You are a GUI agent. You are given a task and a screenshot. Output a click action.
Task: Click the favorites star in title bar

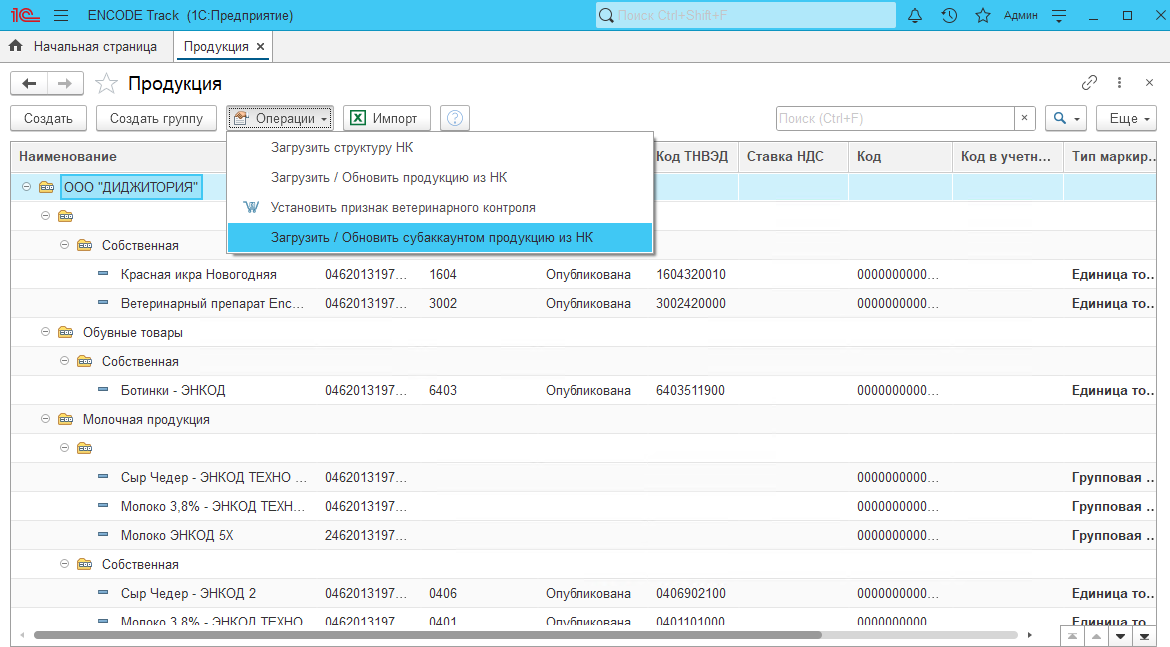coord(983,15)
